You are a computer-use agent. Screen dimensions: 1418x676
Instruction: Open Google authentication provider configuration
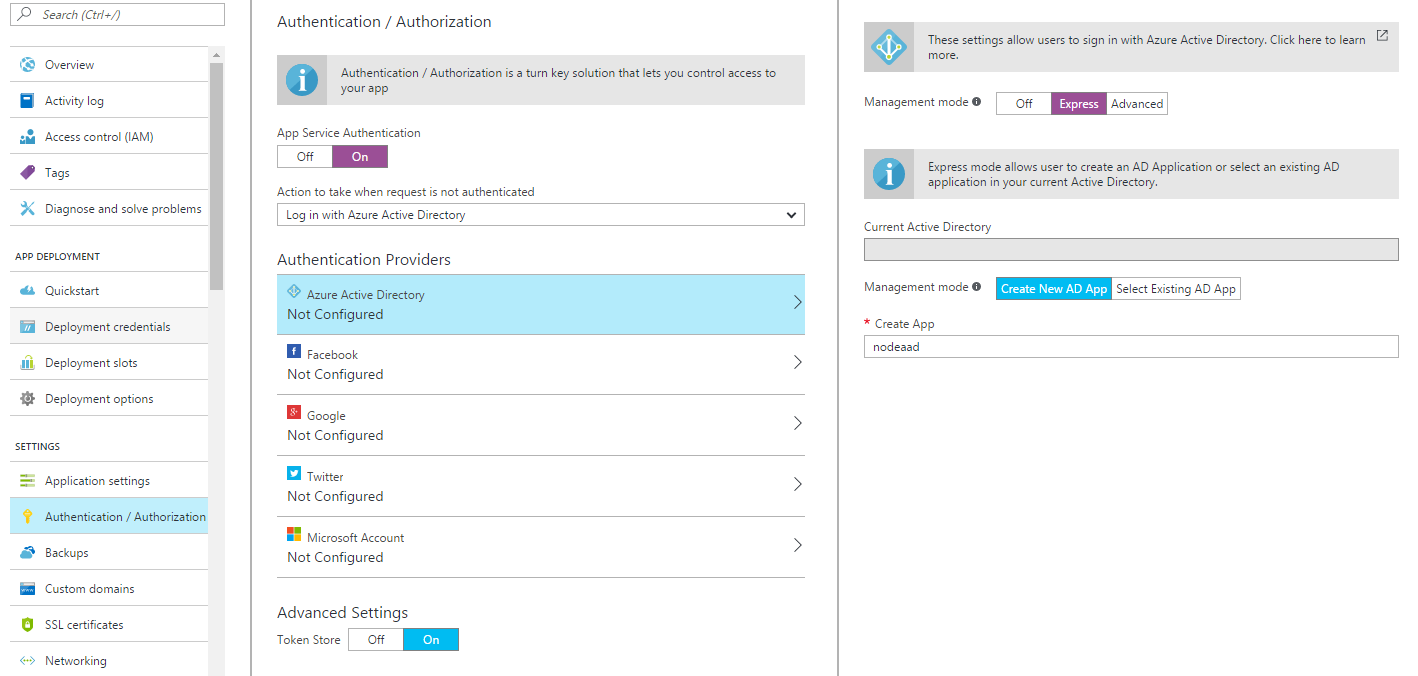[x=540, y=424]
